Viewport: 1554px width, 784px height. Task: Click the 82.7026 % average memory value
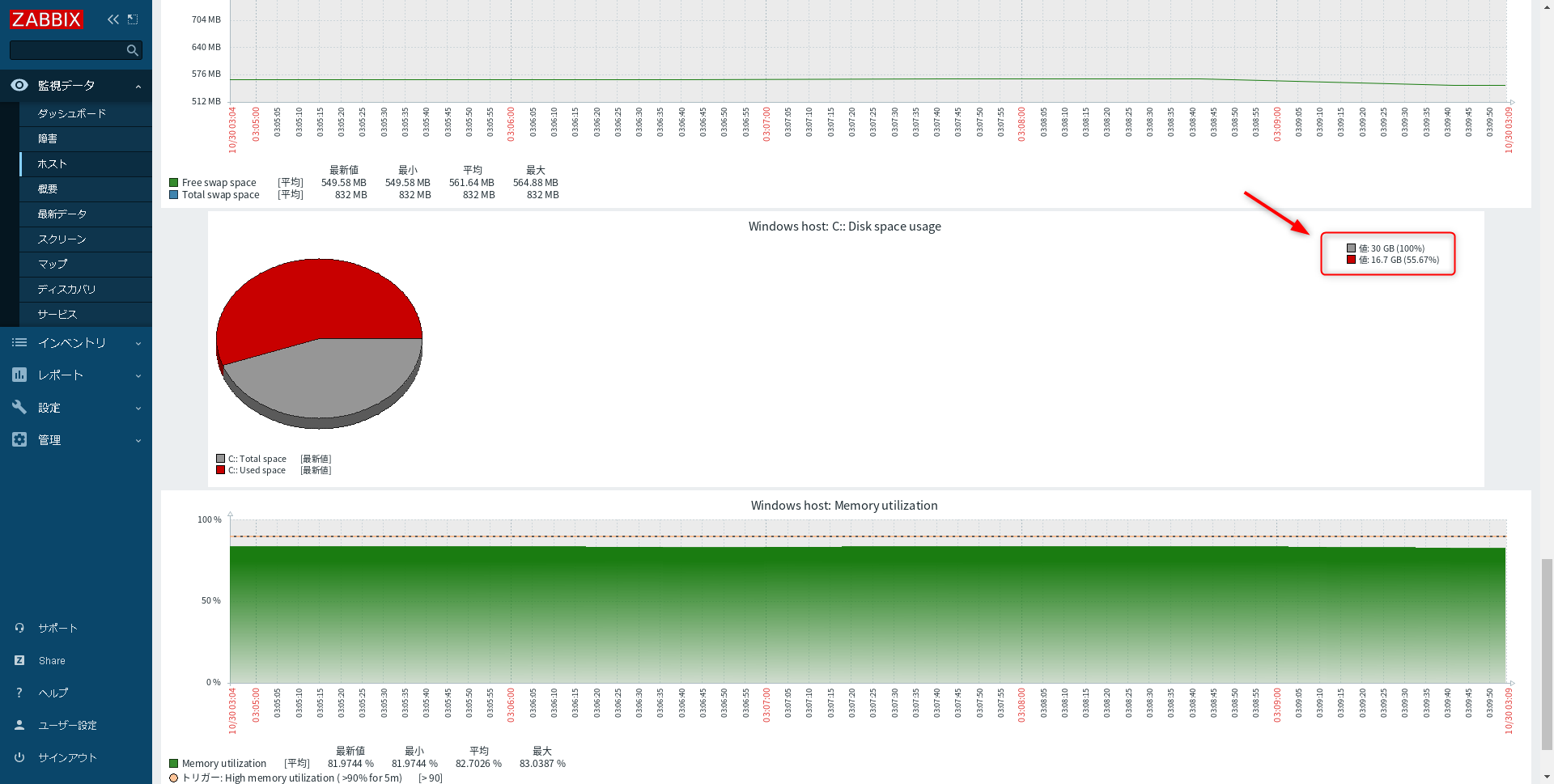click(x=478, y=764)
